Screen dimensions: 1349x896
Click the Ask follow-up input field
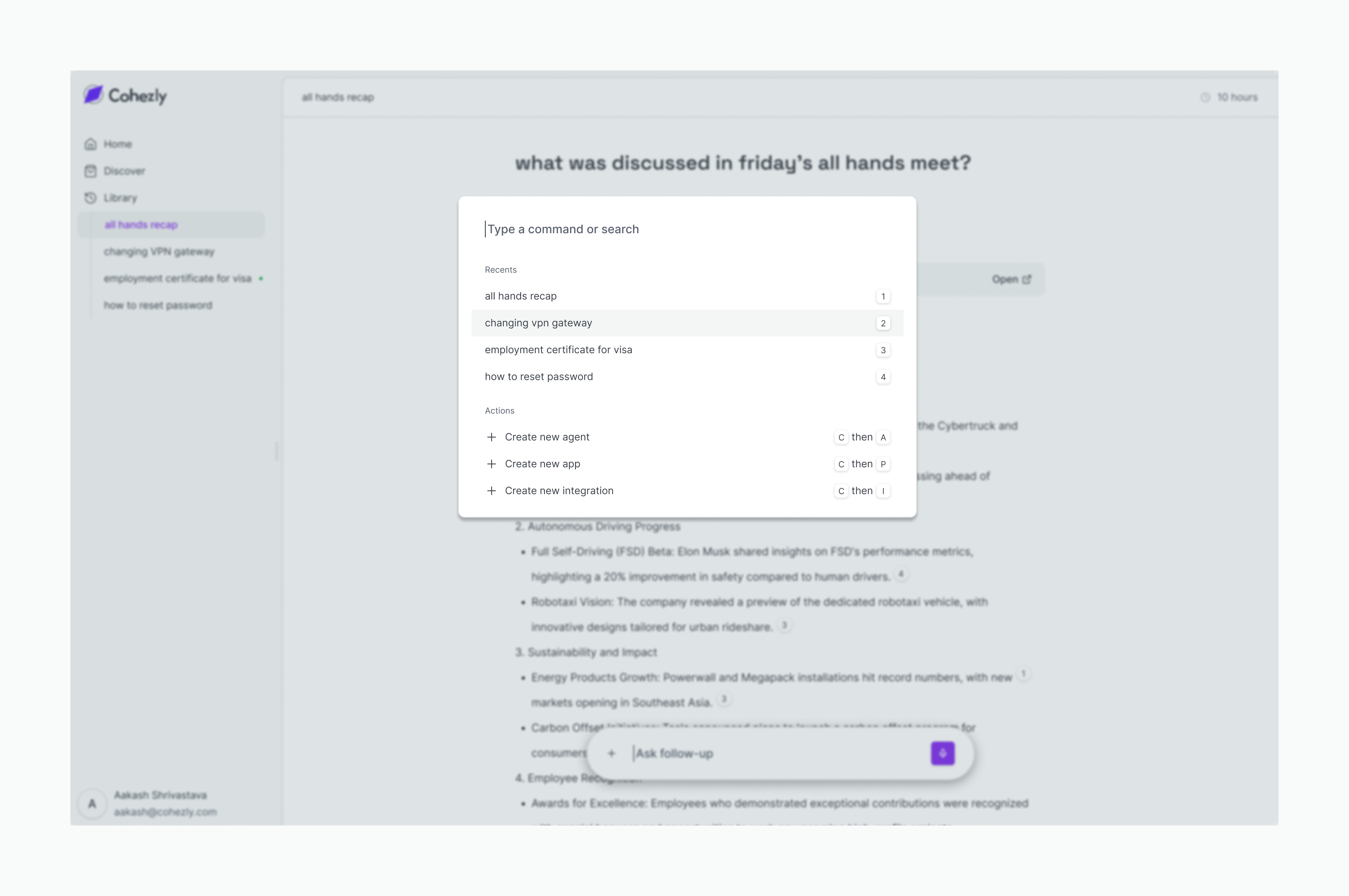777,753
